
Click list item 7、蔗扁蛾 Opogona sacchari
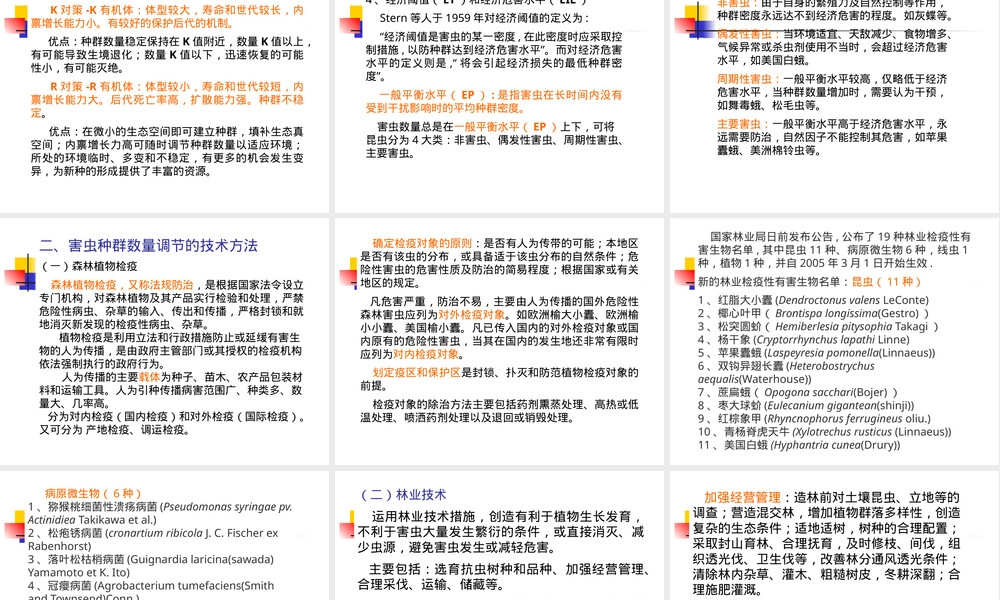(798, 392)
